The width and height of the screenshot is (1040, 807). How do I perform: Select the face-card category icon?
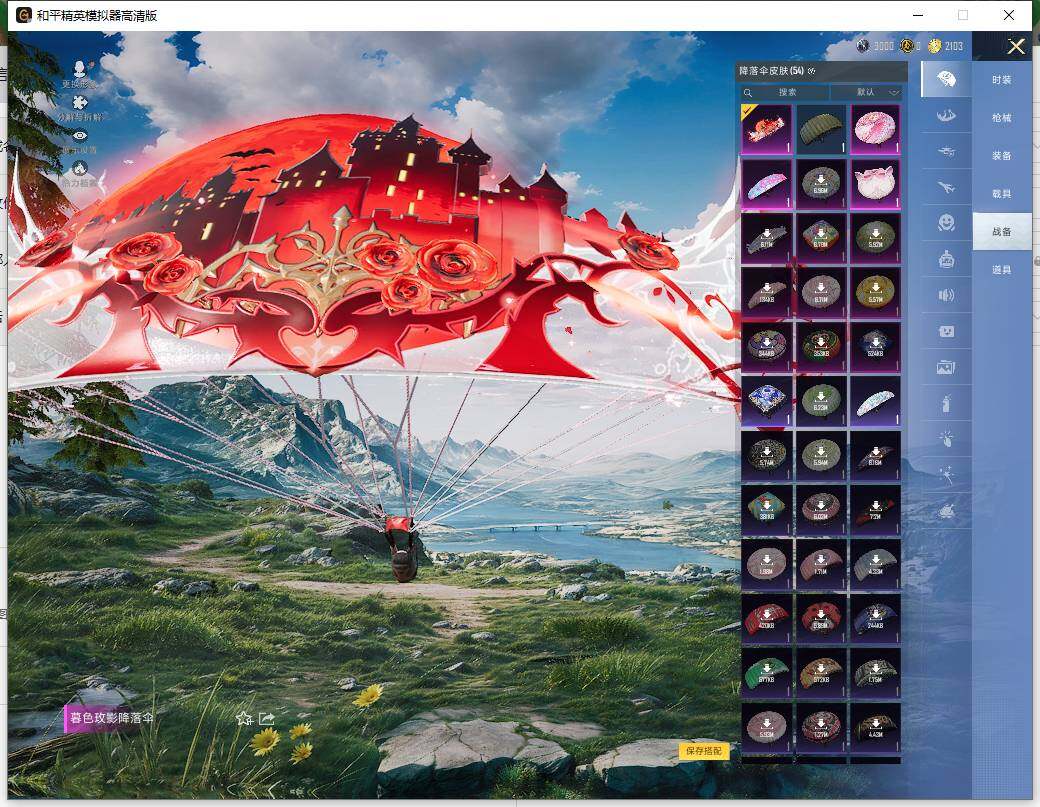point(946,331)
